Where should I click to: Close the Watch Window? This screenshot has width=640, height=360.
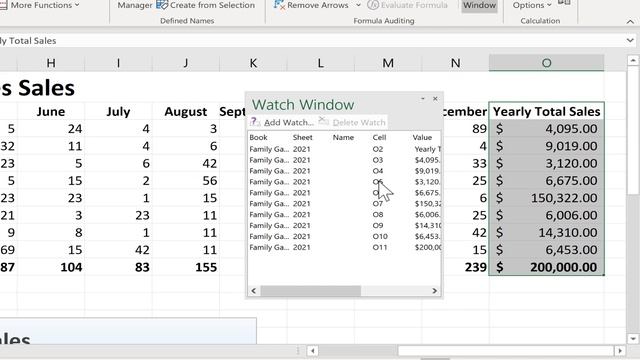tap(435, 99)
